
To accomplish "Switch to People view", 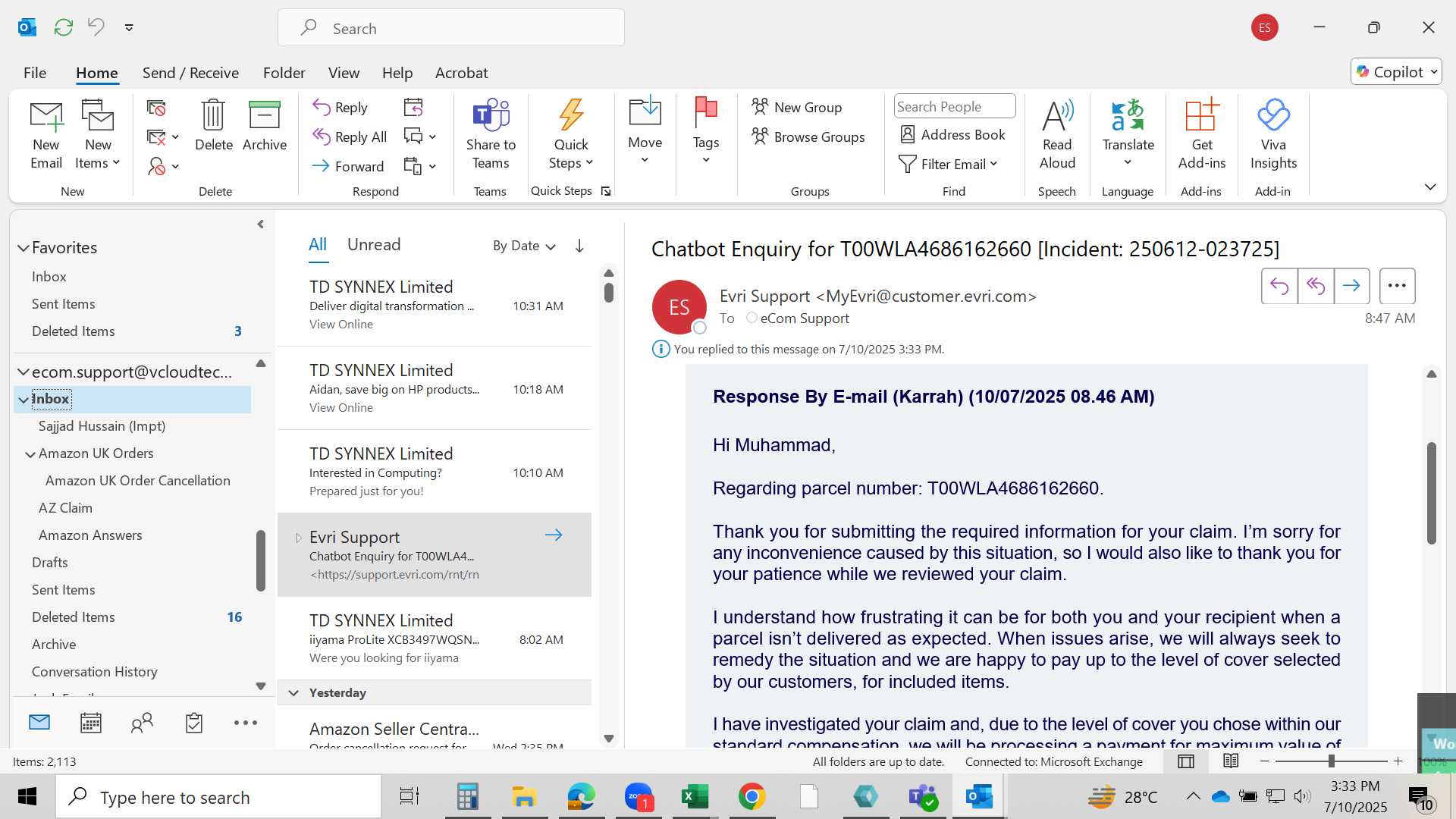I will (142, 723).
